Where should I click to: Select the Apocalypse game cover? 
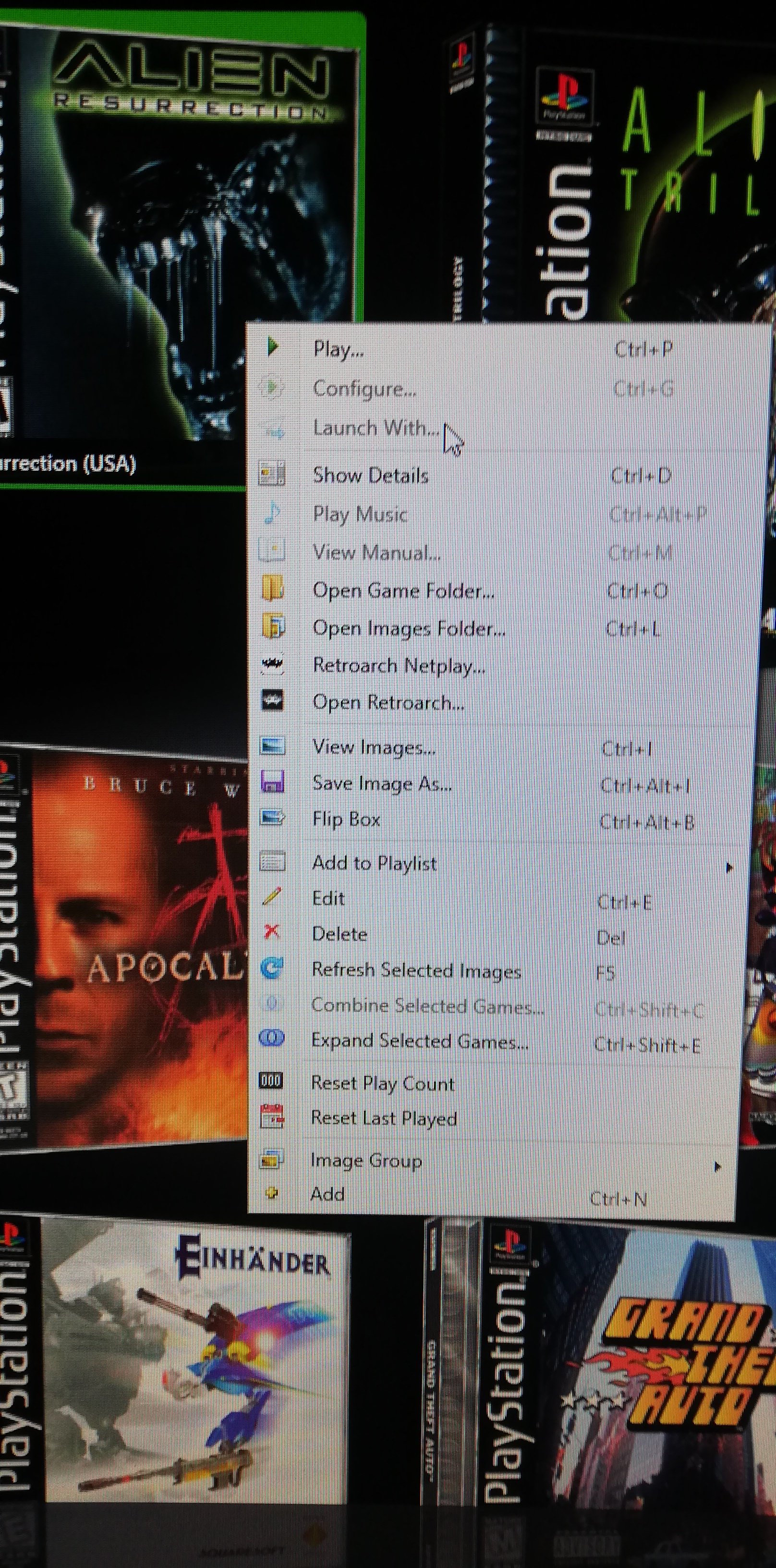[125, 946]
